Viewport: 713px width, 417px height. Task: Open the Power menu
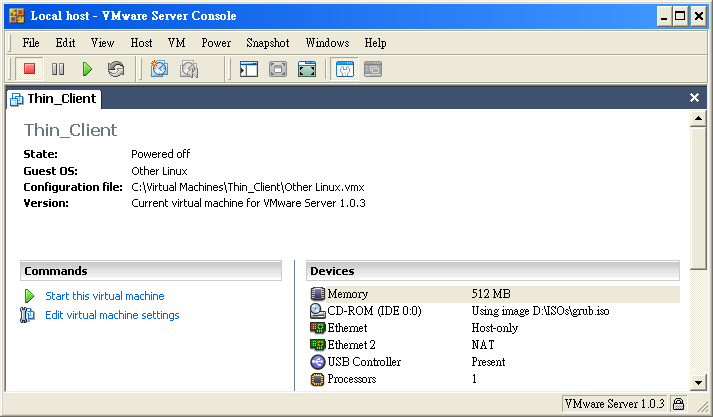216,43
